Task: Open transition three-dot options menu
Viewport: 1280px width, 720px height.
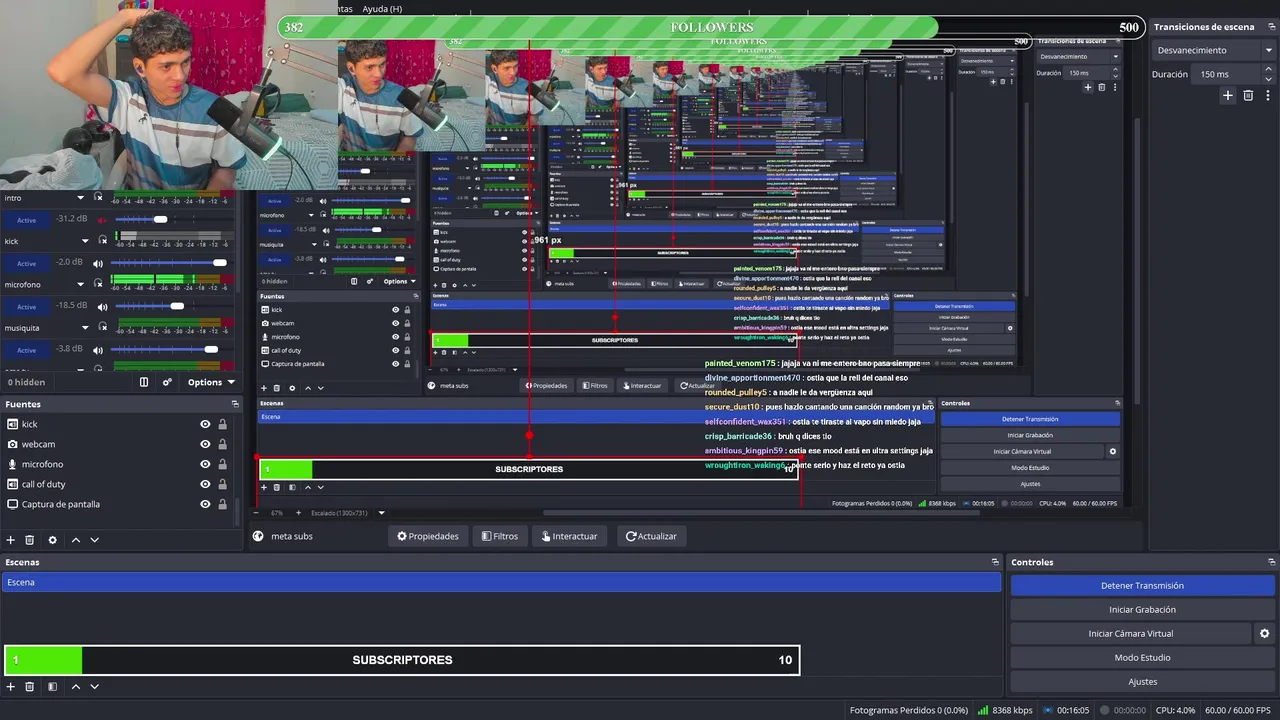Action: [1267, 96]
